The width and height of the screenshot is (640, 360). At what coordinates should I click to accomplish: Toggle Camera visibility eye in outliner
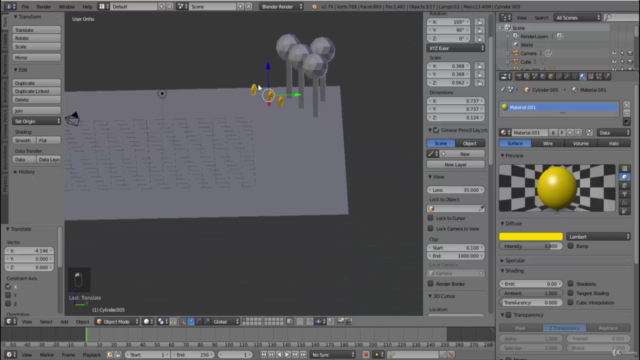(x=614, y=53)
